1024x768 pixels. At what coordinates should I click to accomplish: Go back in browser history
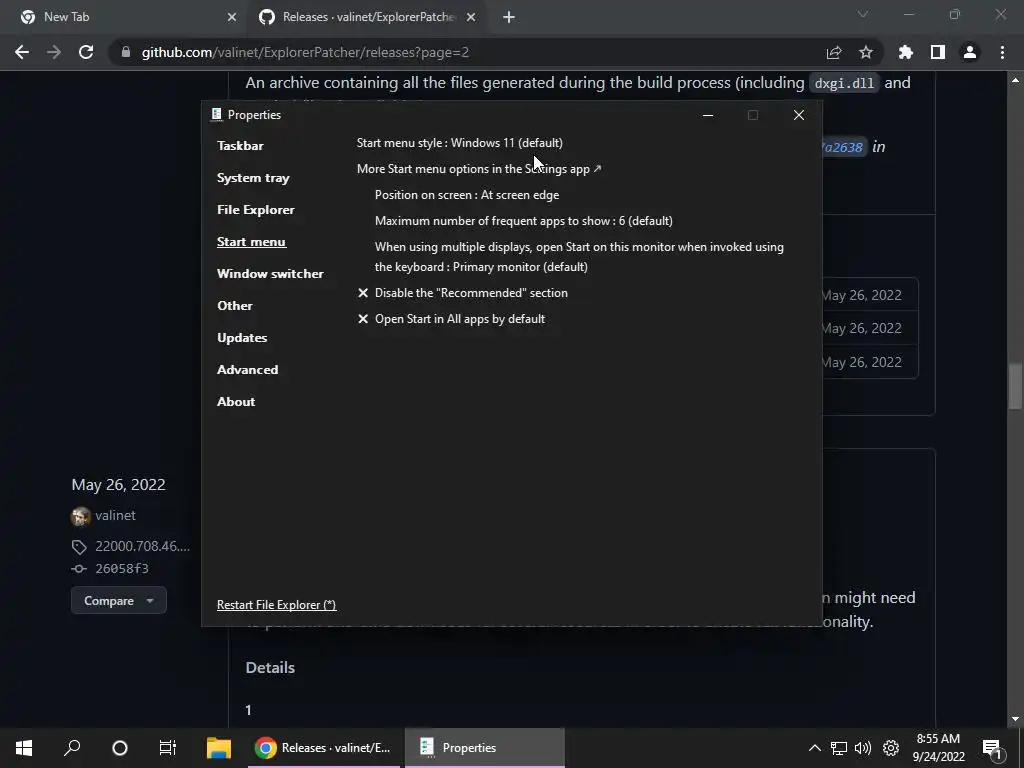[x=22, y=52]
